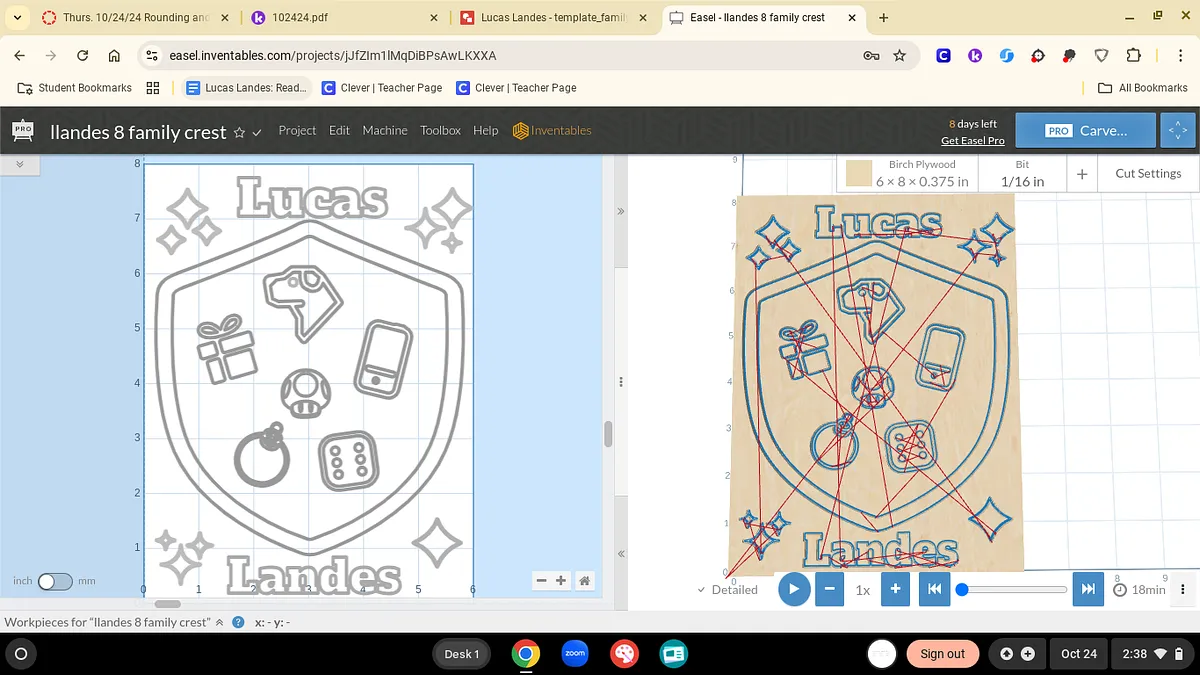The width and height of the screenshot is (1200, 675).
Task: Toggle units between inch and mm
Action: click(x=55, y=581)
